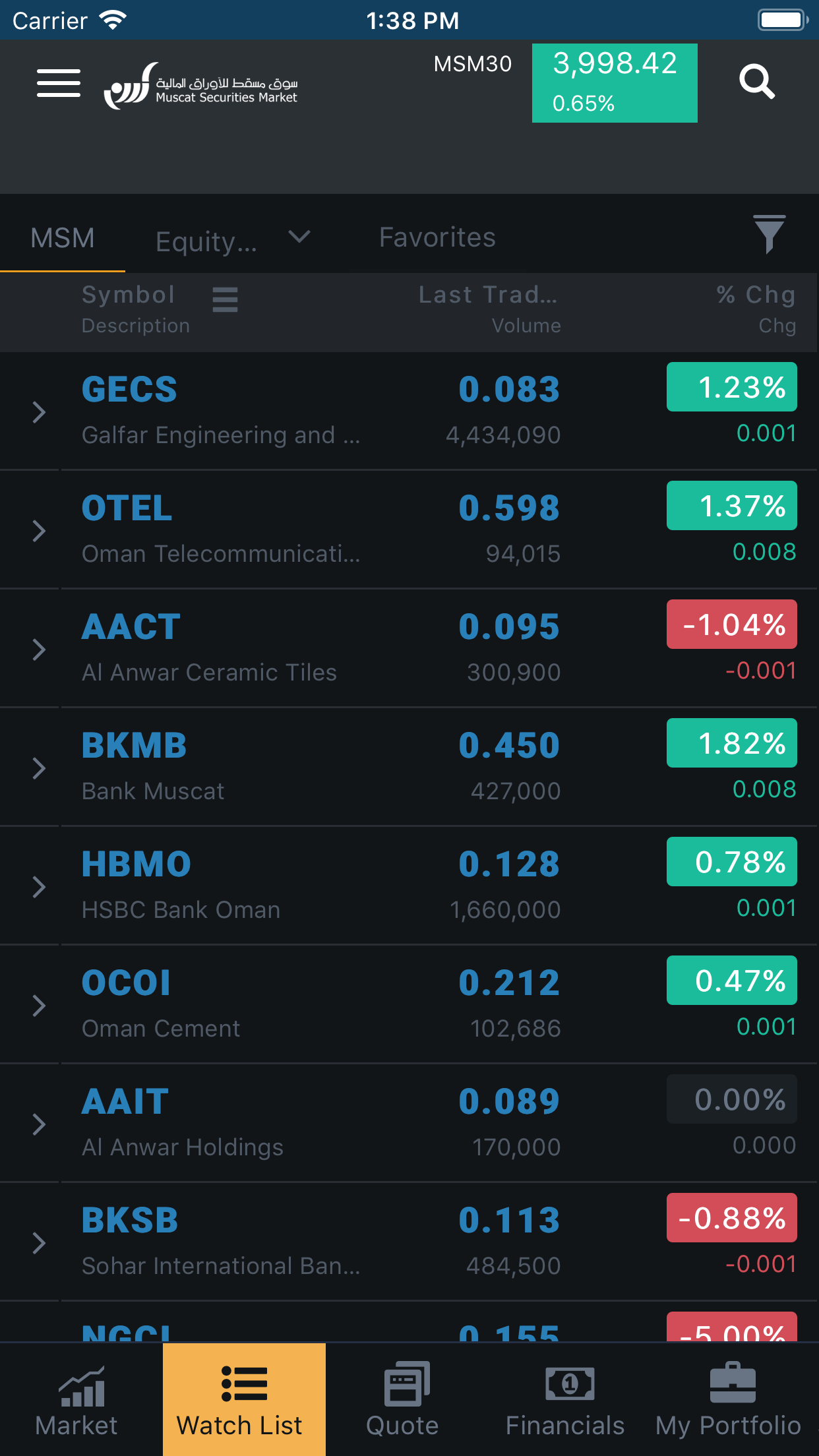Select the MSM tab

[63, 237]
